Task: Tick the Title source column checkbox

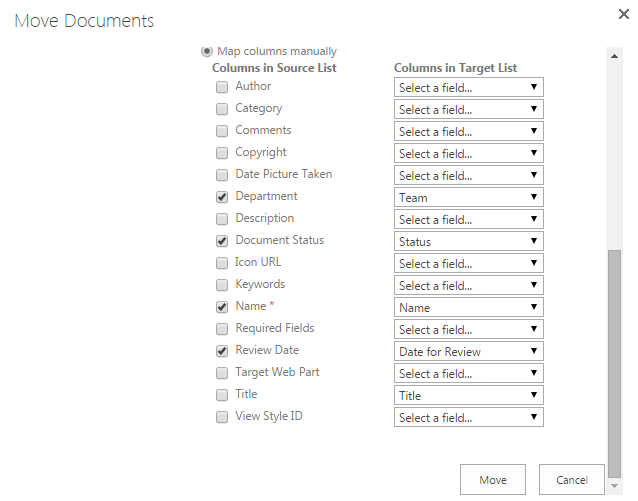Action: [222, 395]
